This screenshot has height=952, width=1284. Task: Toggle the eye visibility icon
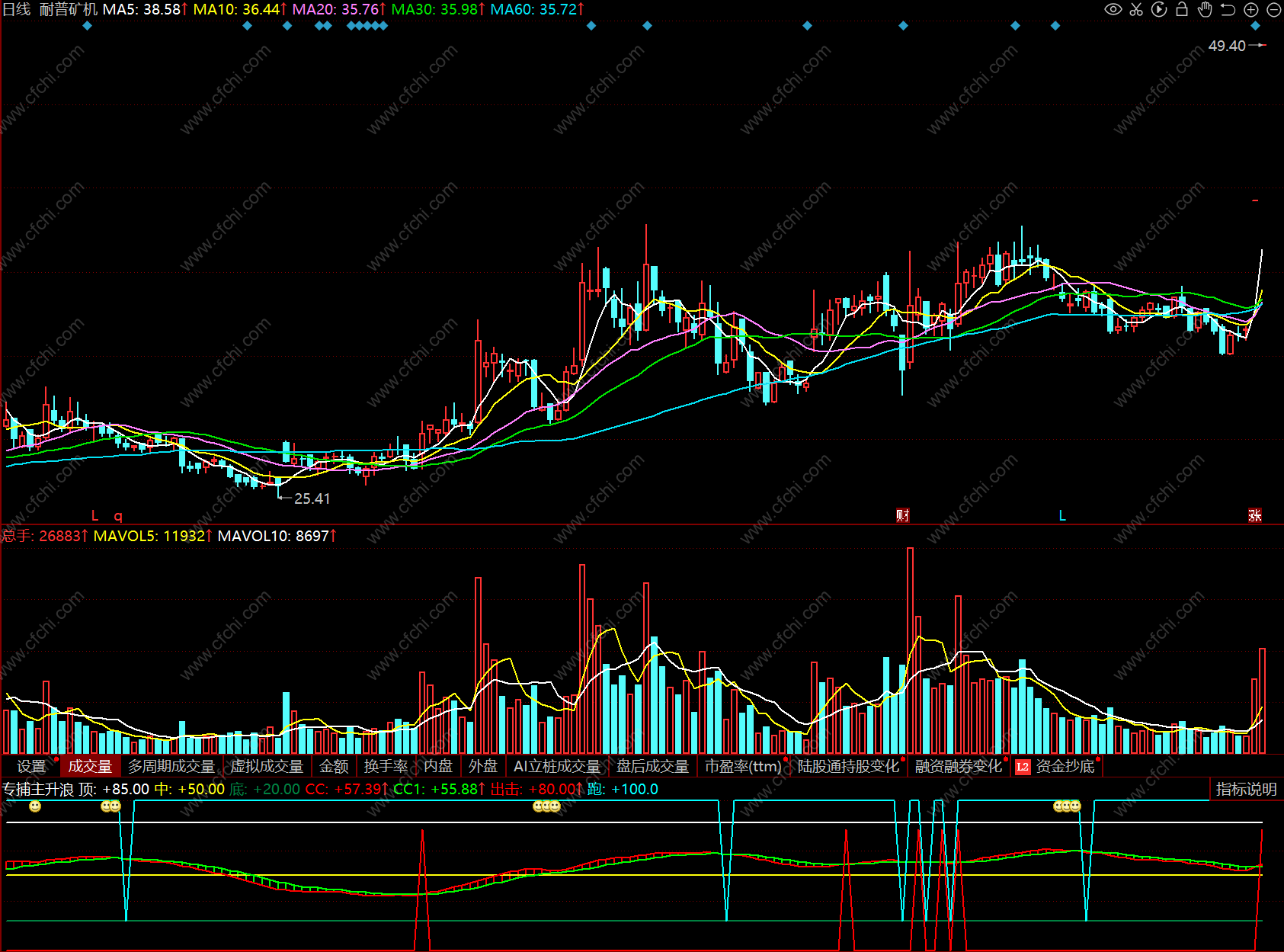[1113, 10]
